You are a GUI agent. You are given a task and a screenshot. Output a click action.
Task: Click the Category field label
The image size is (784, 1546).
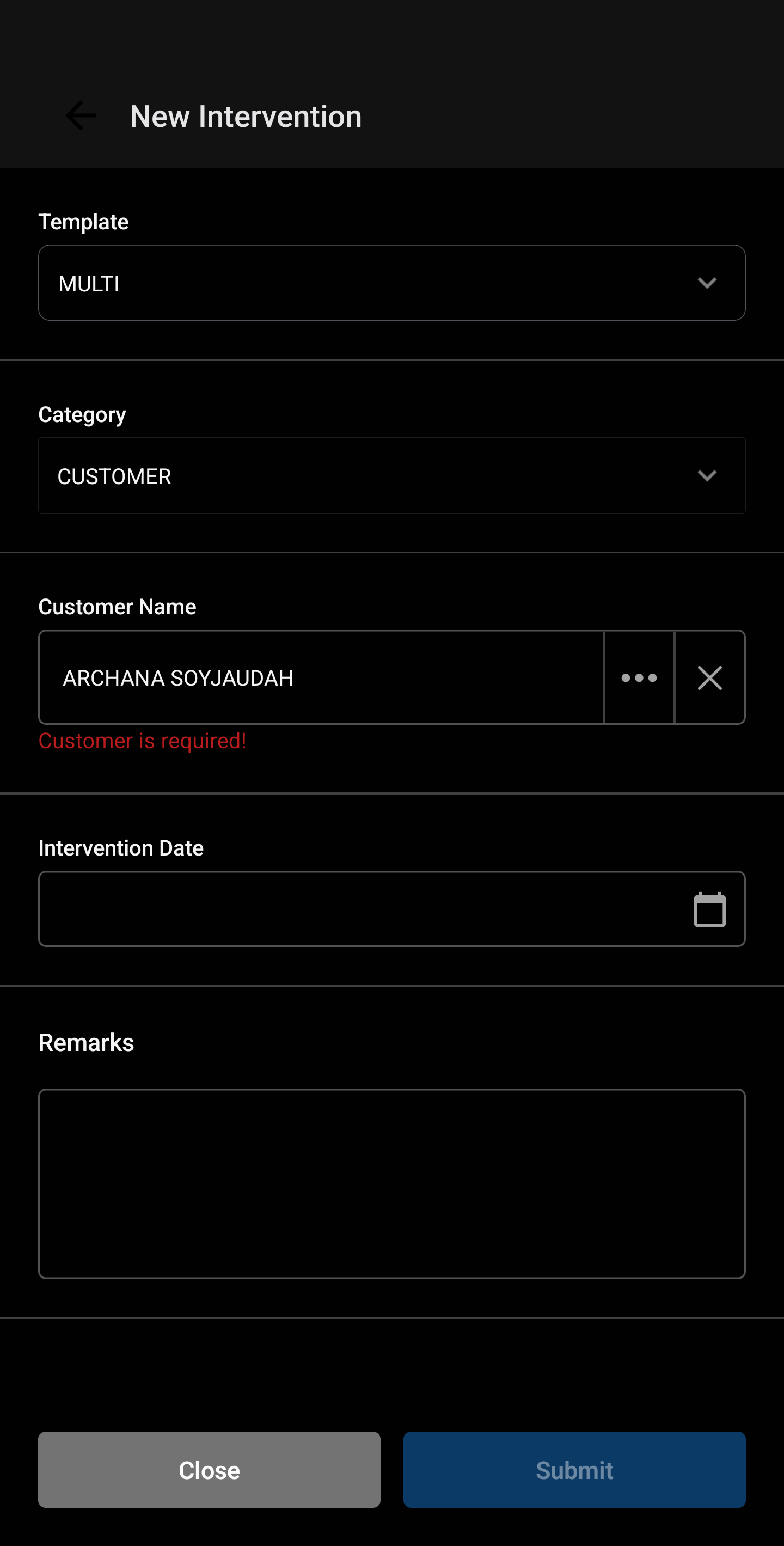click(82, 415)
